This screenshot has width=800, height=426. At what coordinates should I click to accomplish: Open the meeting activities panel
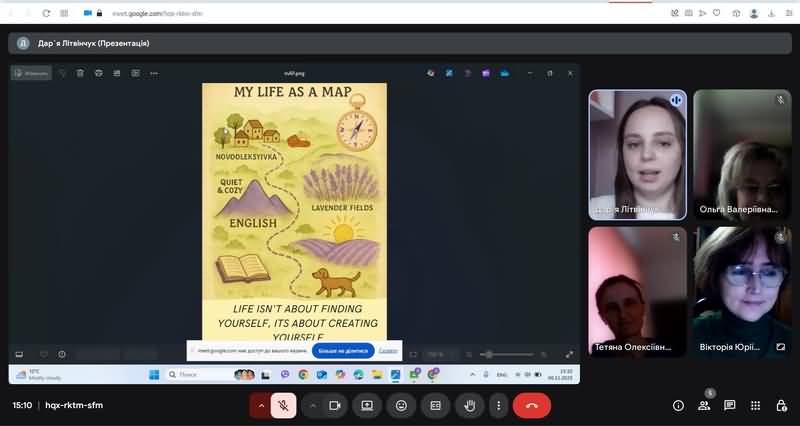click(x=755, y=405)
